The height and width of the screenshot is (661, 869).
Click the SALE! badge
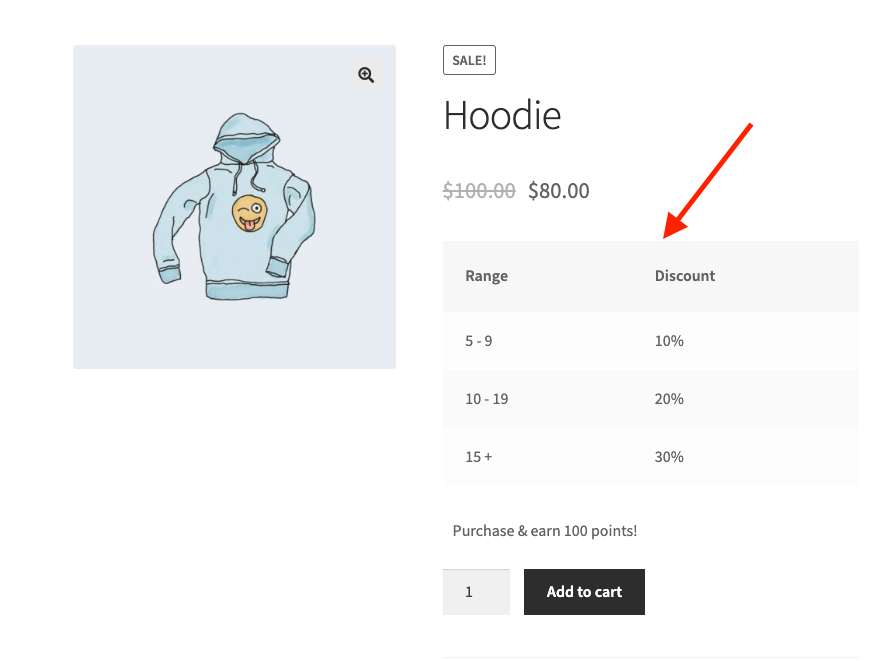pyautogui.click(x=469, y=60)
